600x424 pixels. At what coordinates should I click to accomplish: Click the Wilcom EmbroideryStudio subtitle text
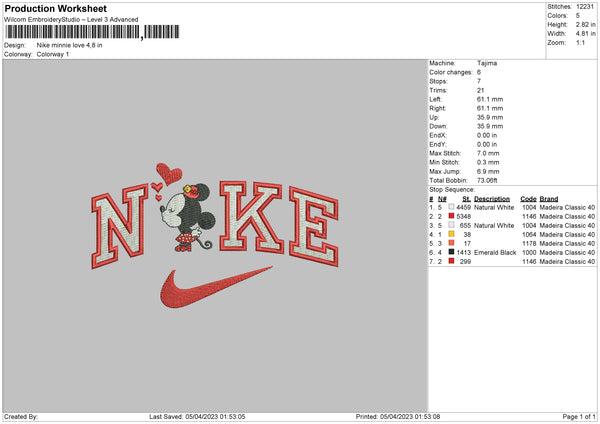[x=71, y=20]
